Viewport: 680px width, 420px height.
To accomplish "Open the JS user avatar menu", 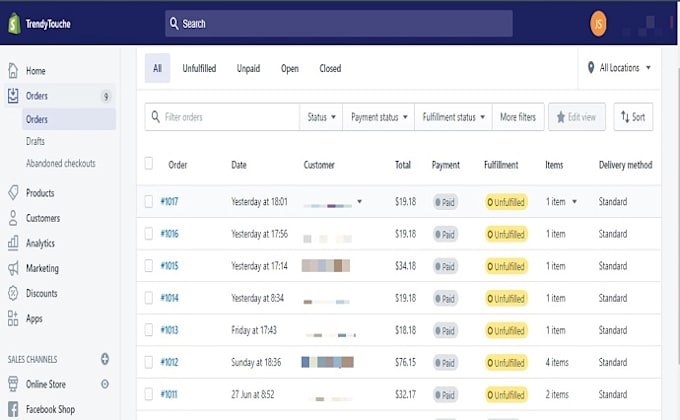I will click(x=598, y=23).
